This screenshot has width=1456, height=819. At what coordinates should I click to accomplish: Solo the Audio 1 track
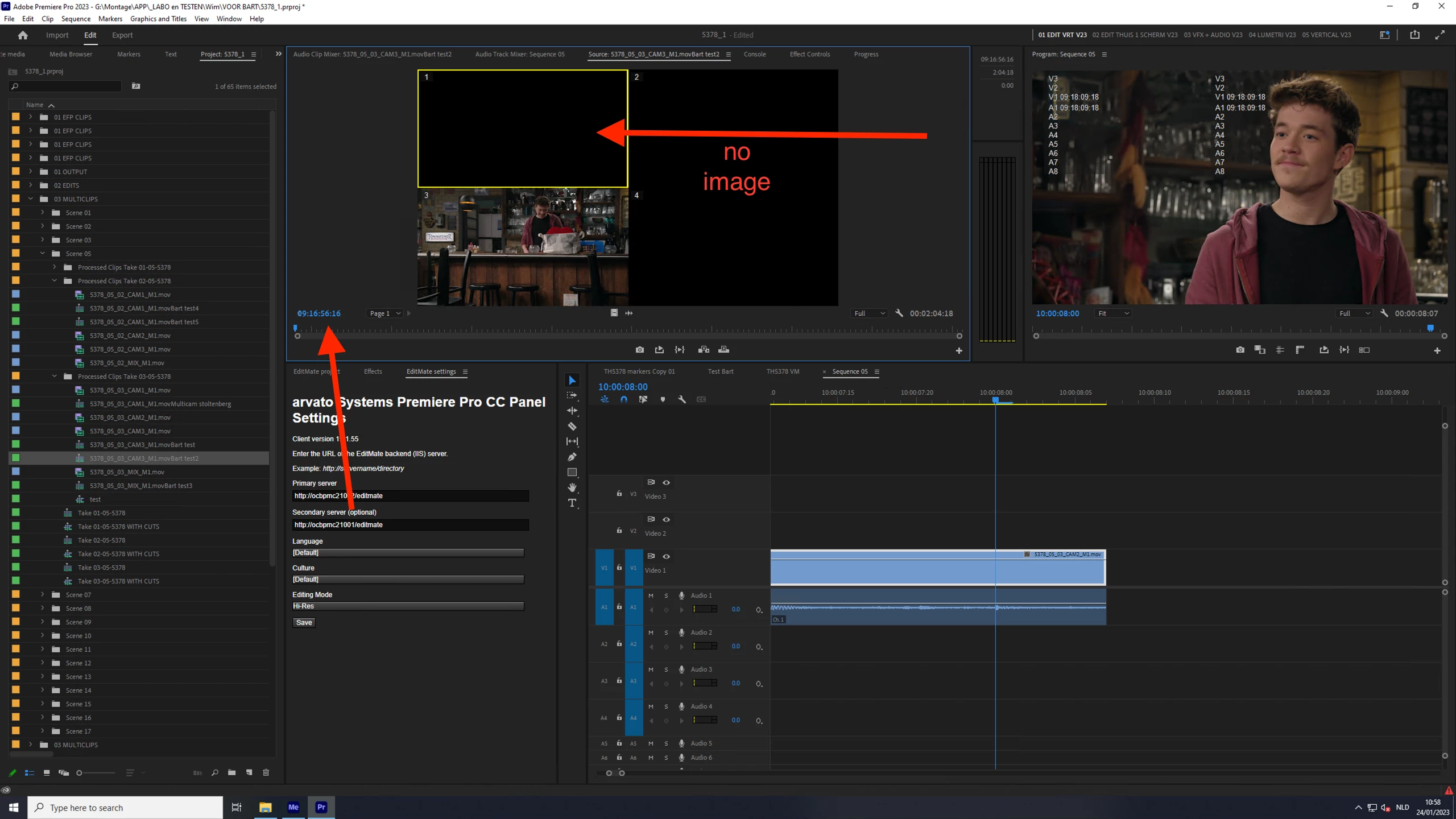pos(666,595)
